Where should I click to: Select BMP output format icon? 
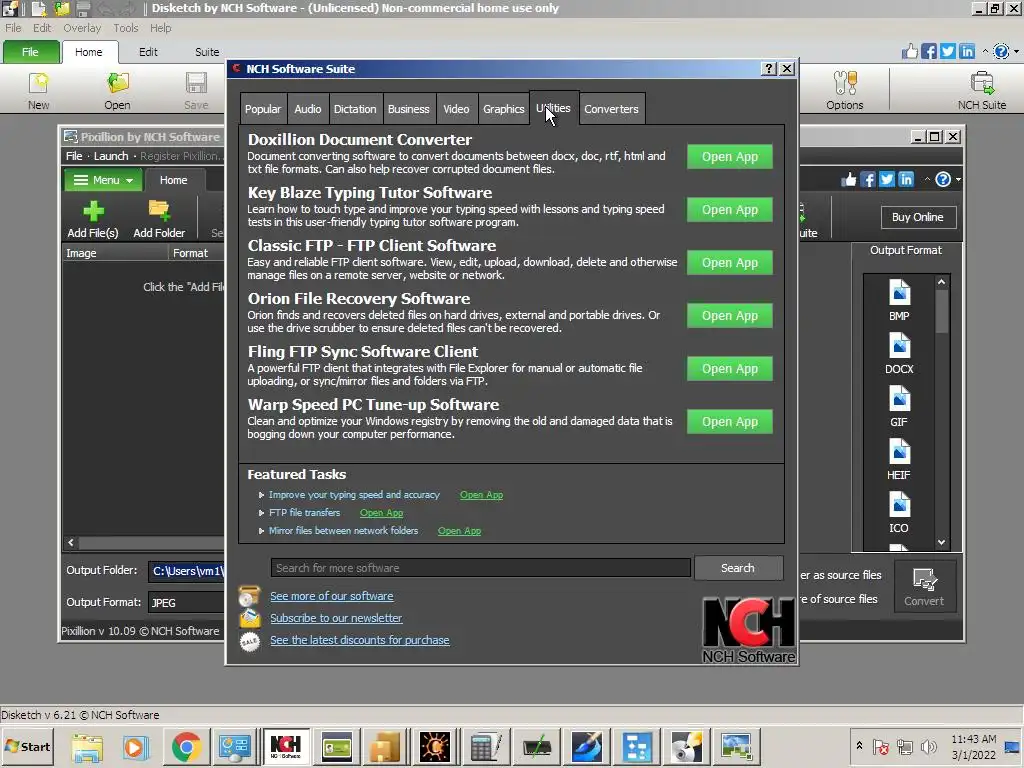point(899,300)
